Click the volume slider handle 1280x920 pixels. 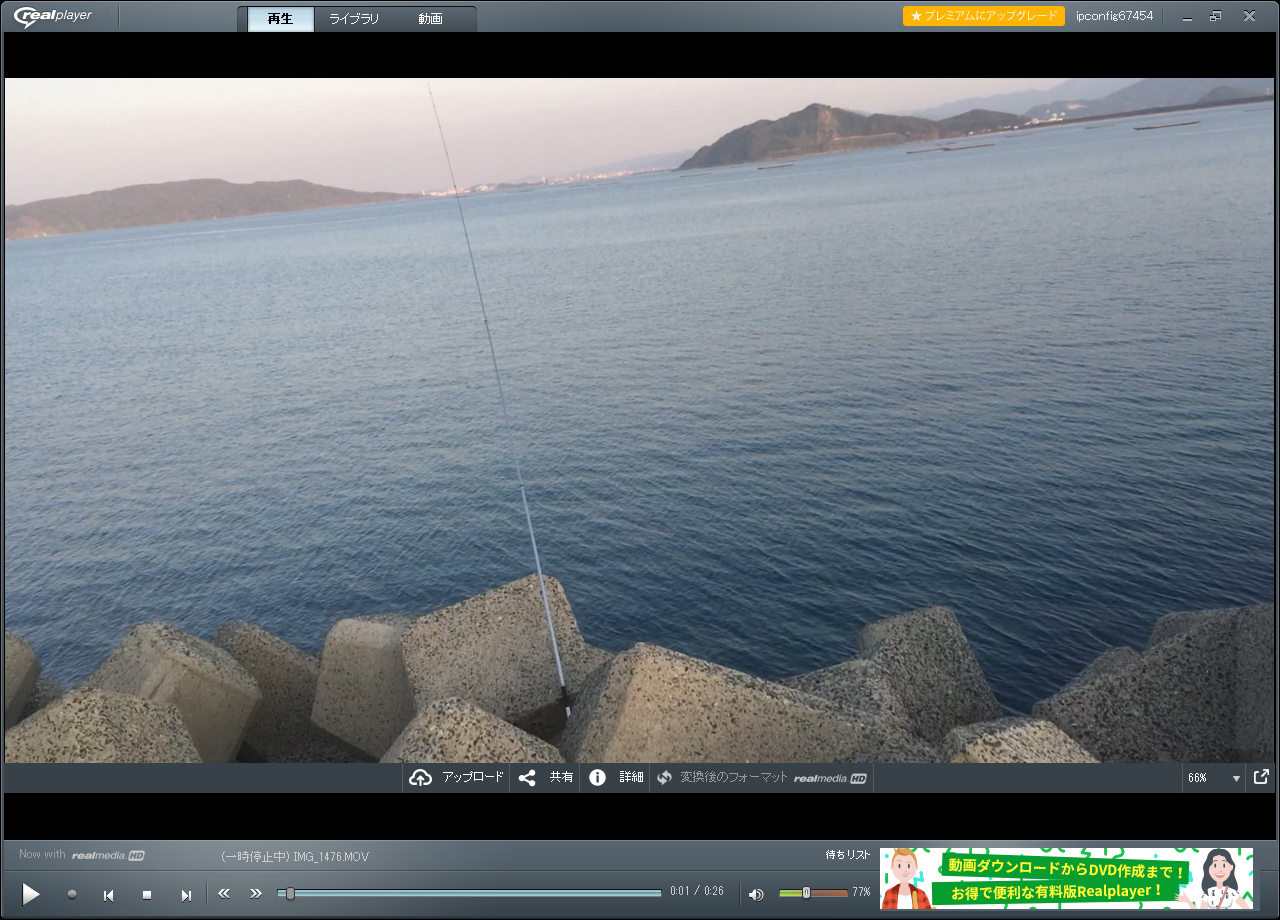point(806,892)
